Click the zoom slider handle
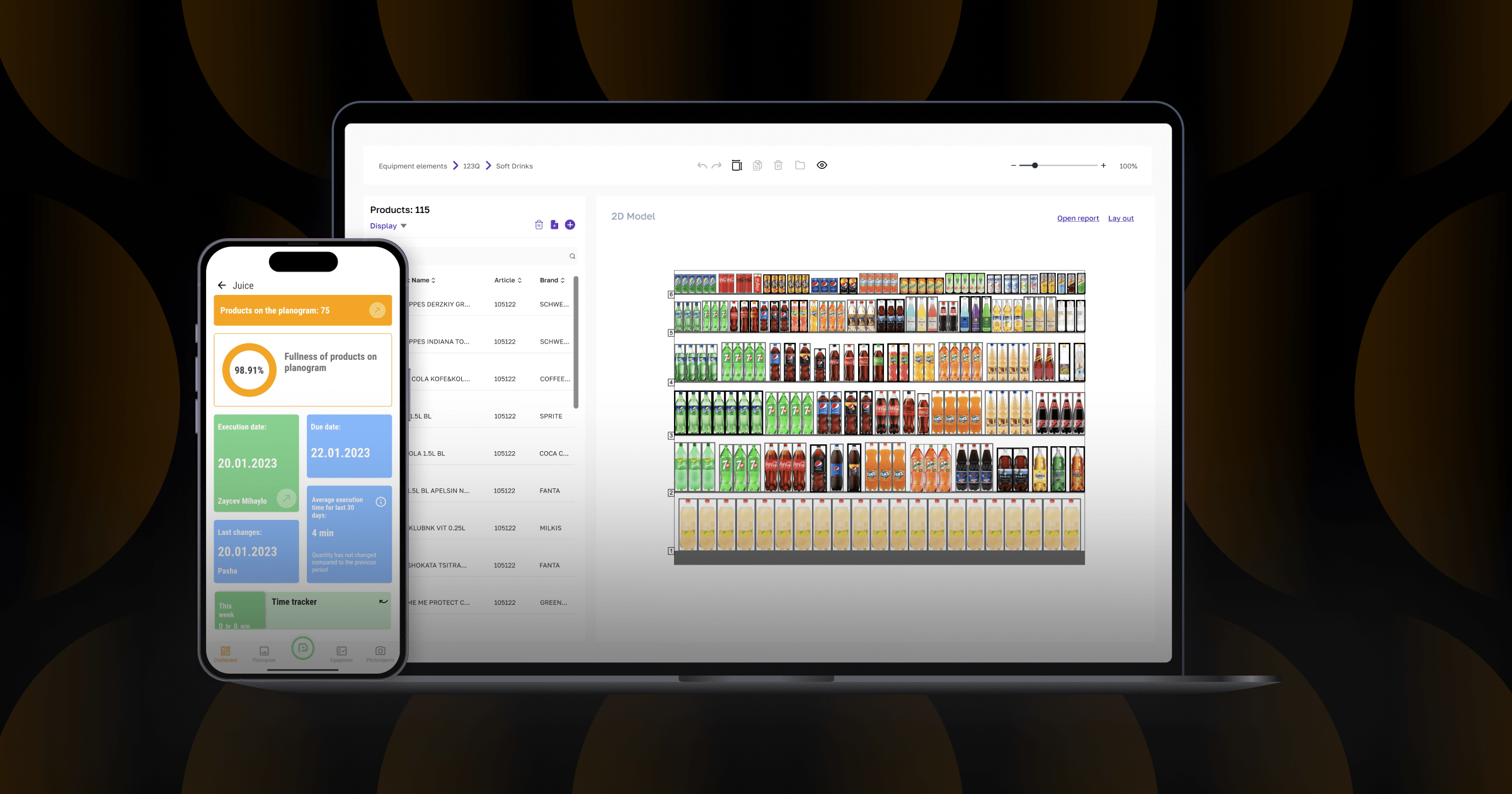The image size is (1512, 794). (1034, 166)
